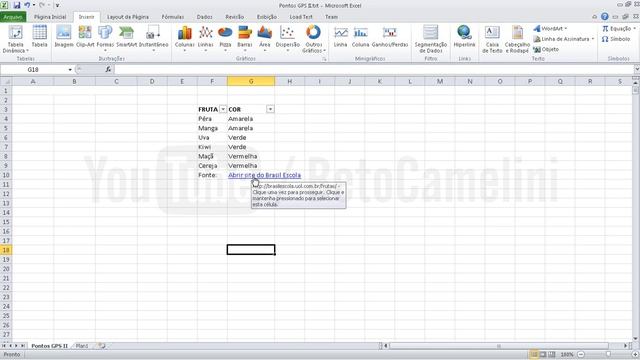Undo last action in quick access toolbar

tap(27, 5)
